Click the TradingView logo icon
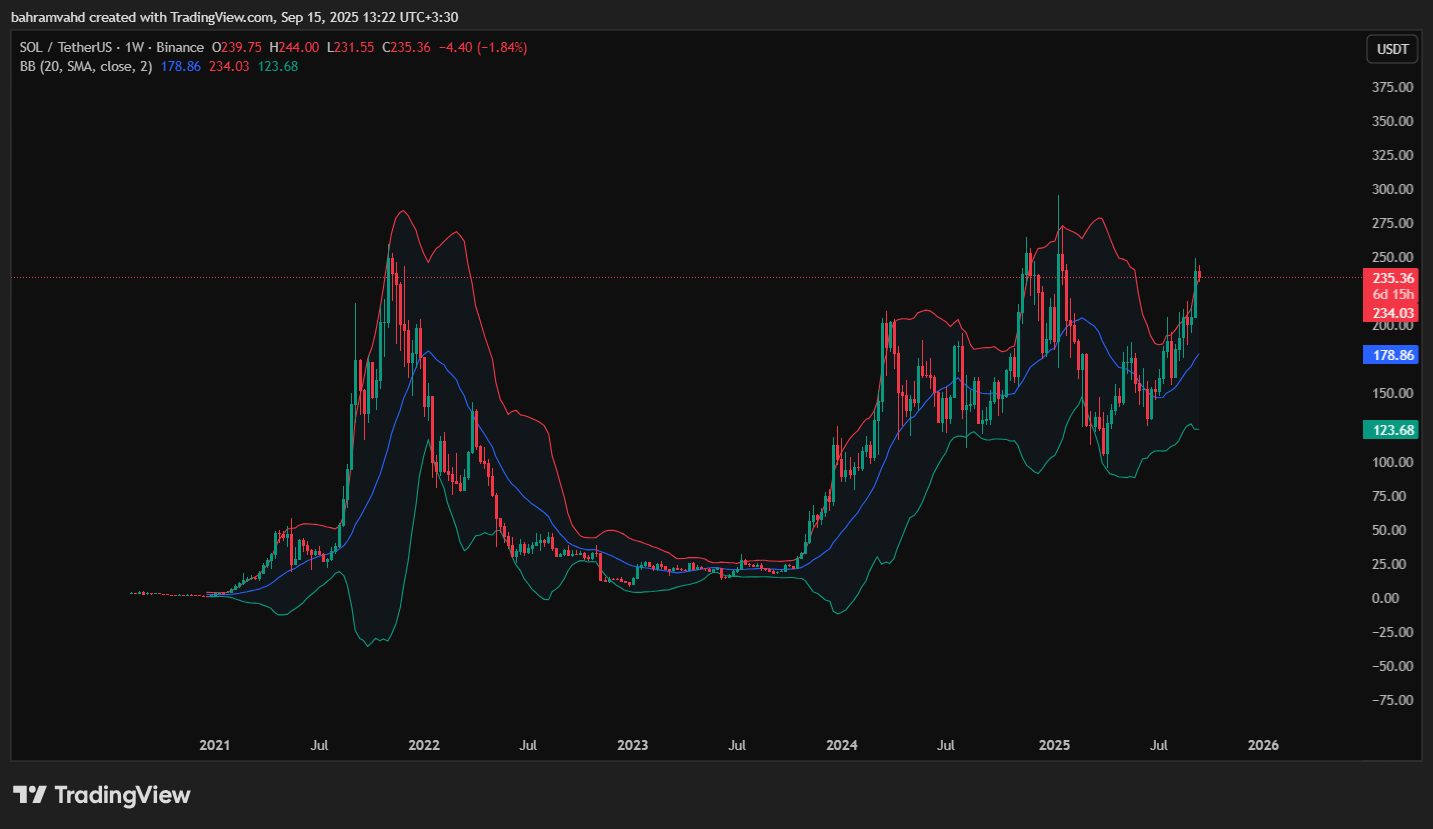The image size is (1433, 829). tap(29, 795)
